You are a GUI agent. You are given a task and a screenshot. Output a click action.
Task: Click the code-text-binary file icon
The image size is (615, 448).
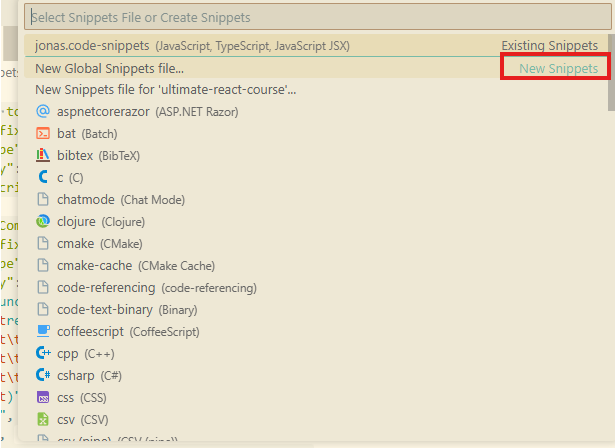coord(43,309)
